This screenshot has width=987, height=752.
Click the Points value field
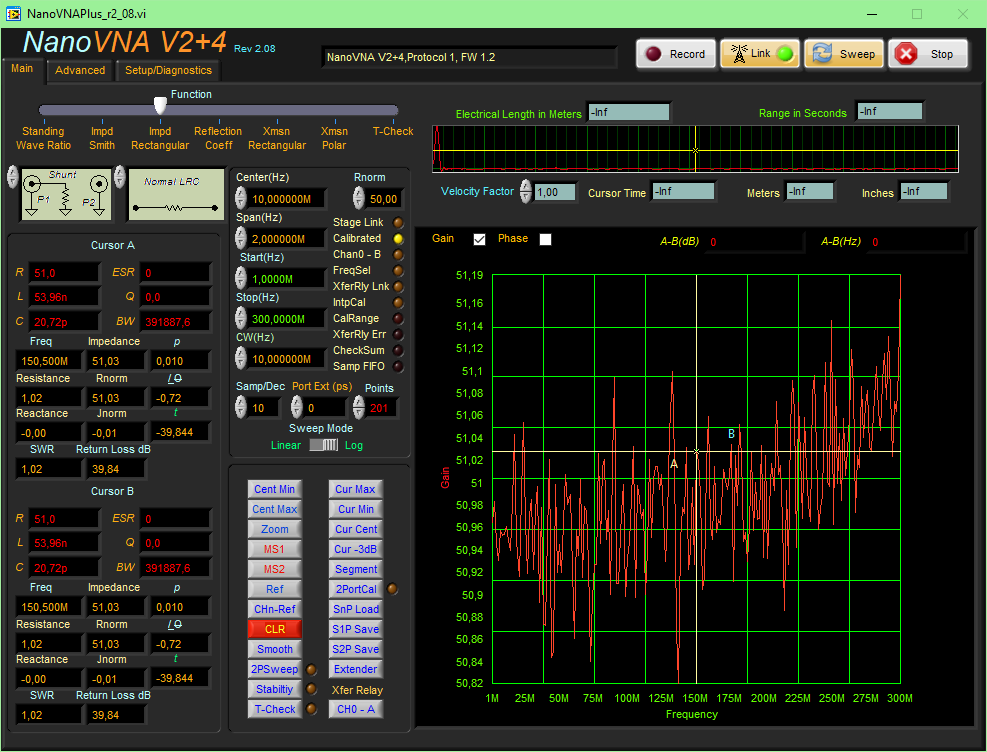pos(381,408)
